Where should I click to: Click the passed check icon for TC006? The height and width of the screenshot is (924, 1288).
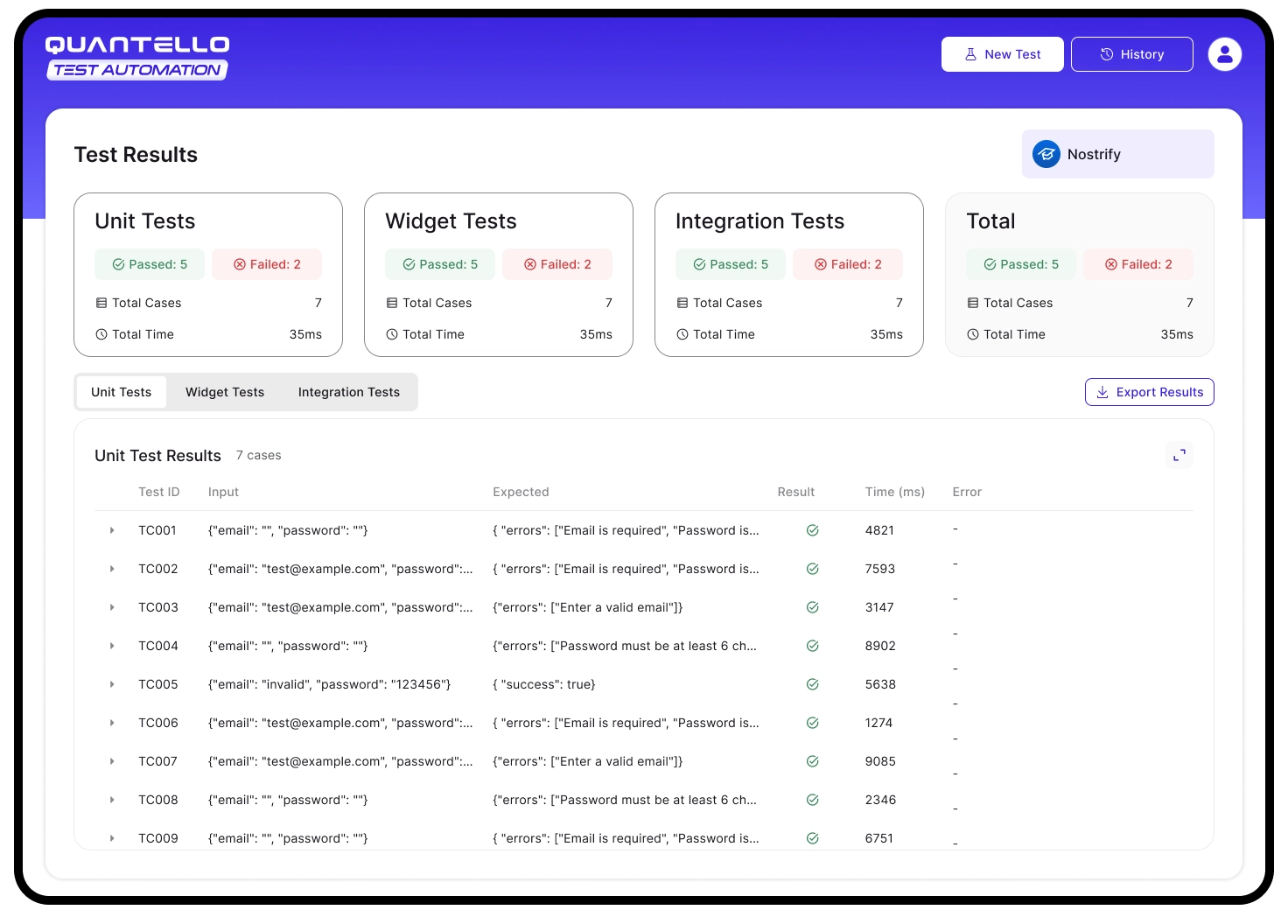pyautogui.click(x=812, y=723)
